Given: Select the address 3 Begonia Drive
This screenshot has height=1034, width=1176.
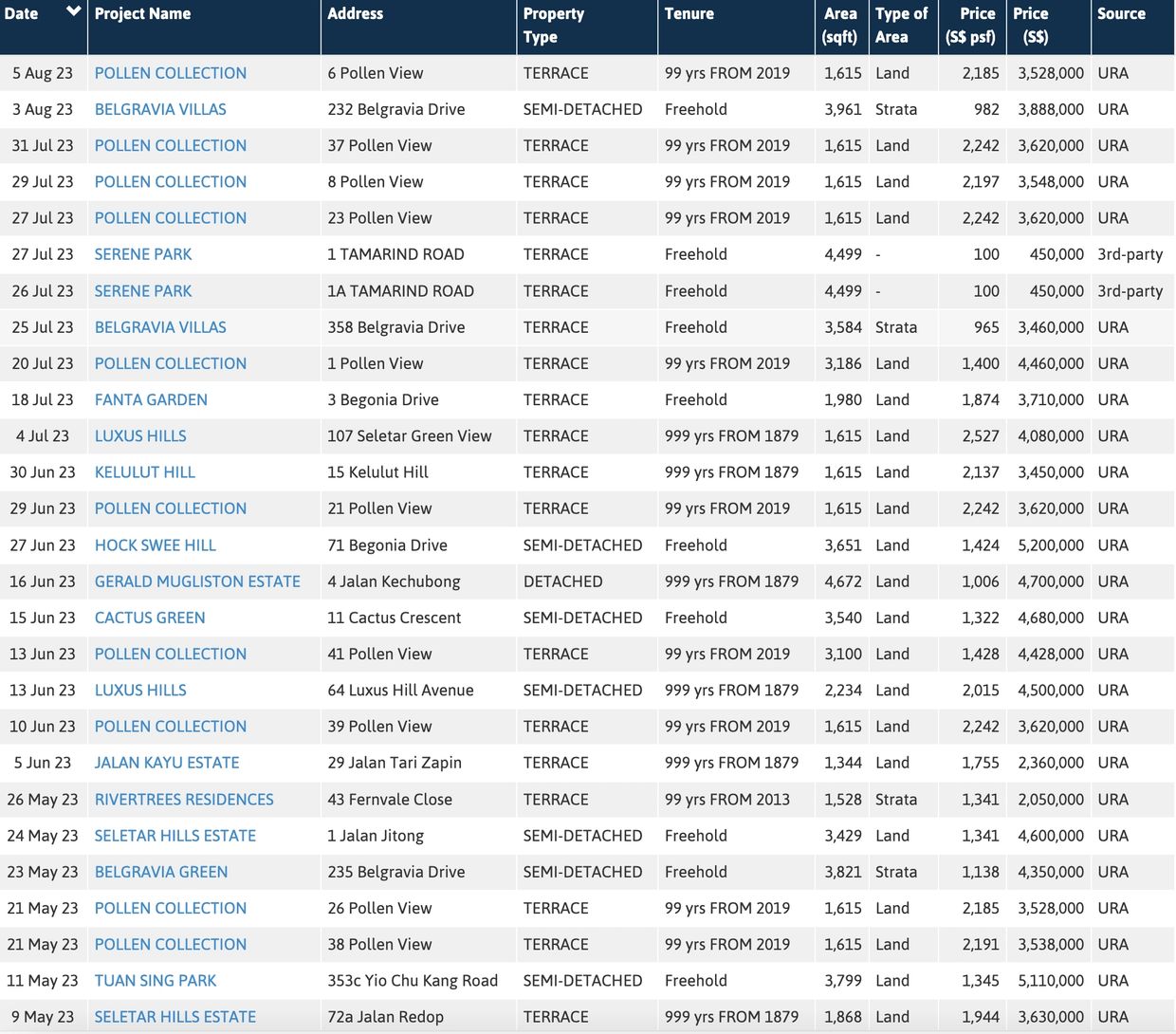Looking at the screenshot, I should pyautogui.click(x=383, y=399).
